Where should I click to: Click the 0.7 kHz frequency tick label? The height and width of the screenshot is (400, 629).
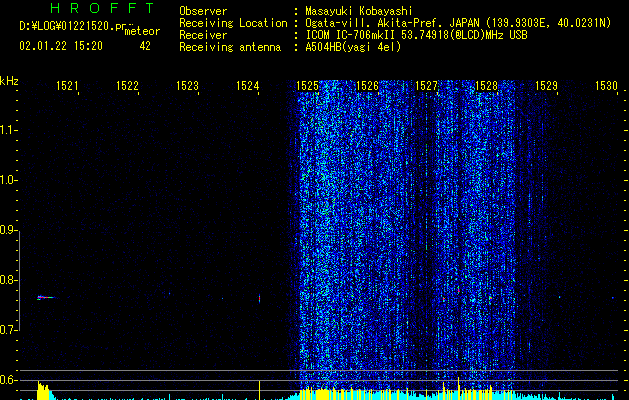point(8,330)
